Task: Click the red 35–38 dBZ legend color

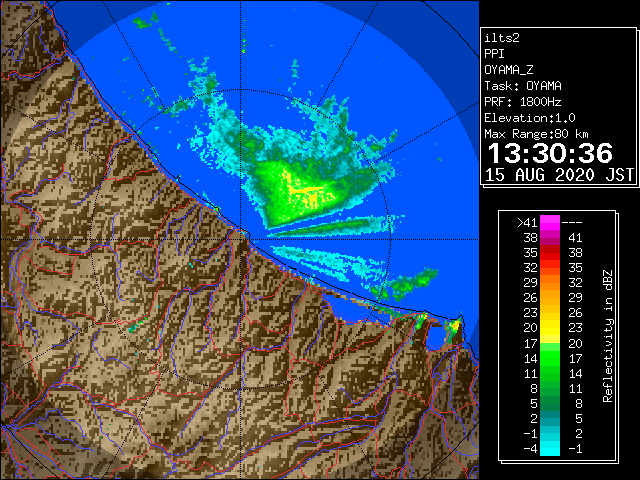Action: pos(550,253)
